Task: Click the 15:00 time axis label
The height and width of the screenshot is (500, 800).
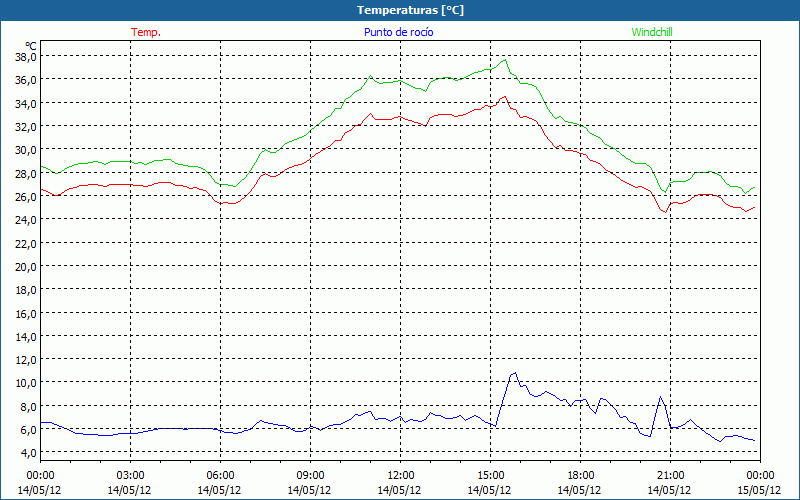Action: click(490, 476)
